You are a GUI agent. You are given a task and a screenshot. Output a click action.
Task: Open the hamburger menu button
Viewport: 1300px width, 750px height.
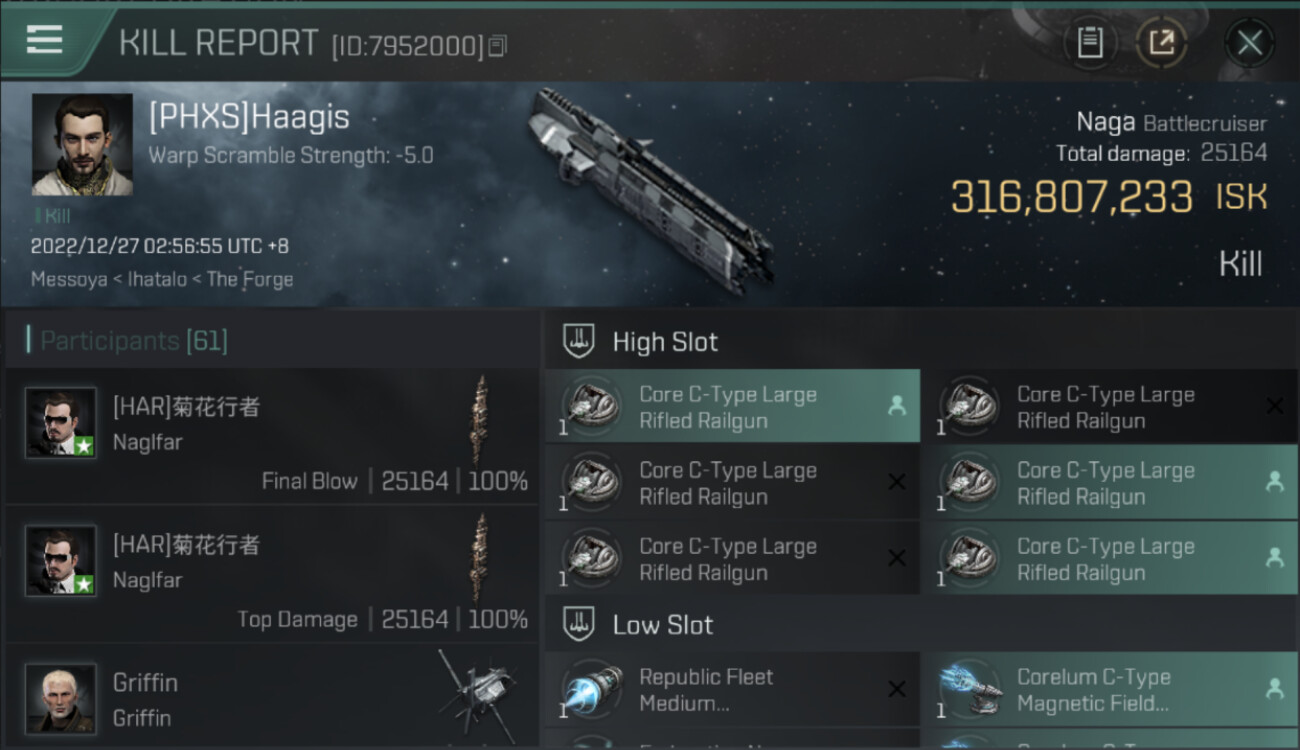(x=45, y=40)
